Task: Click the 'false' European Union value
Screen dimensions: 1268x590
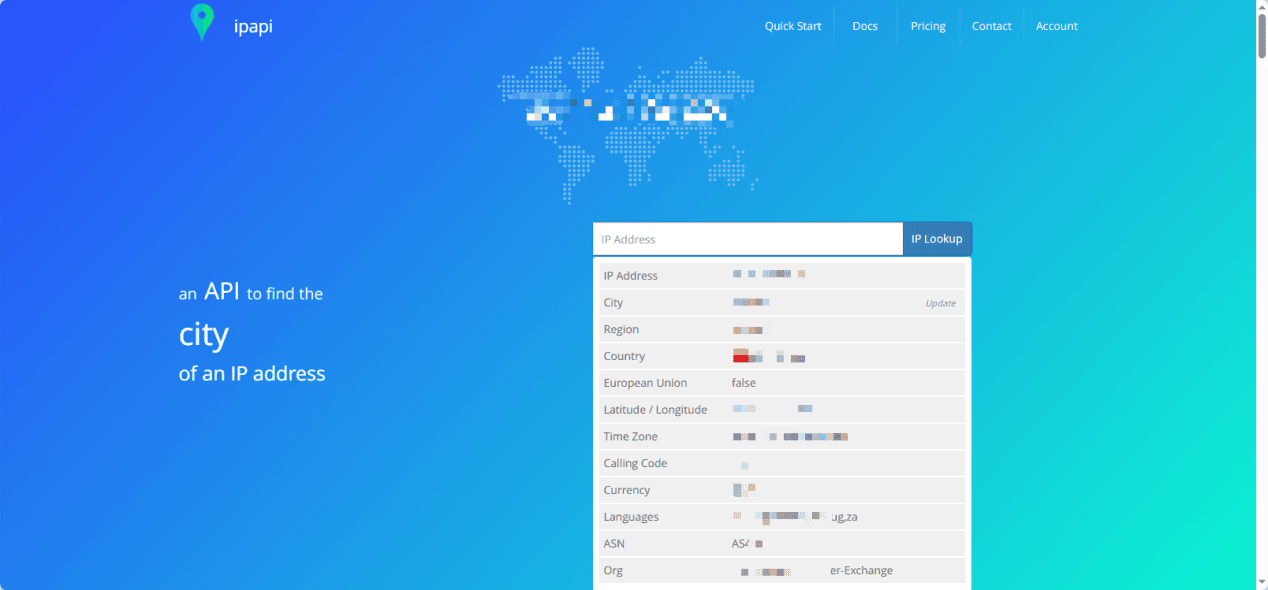Action: coord(744,383)
